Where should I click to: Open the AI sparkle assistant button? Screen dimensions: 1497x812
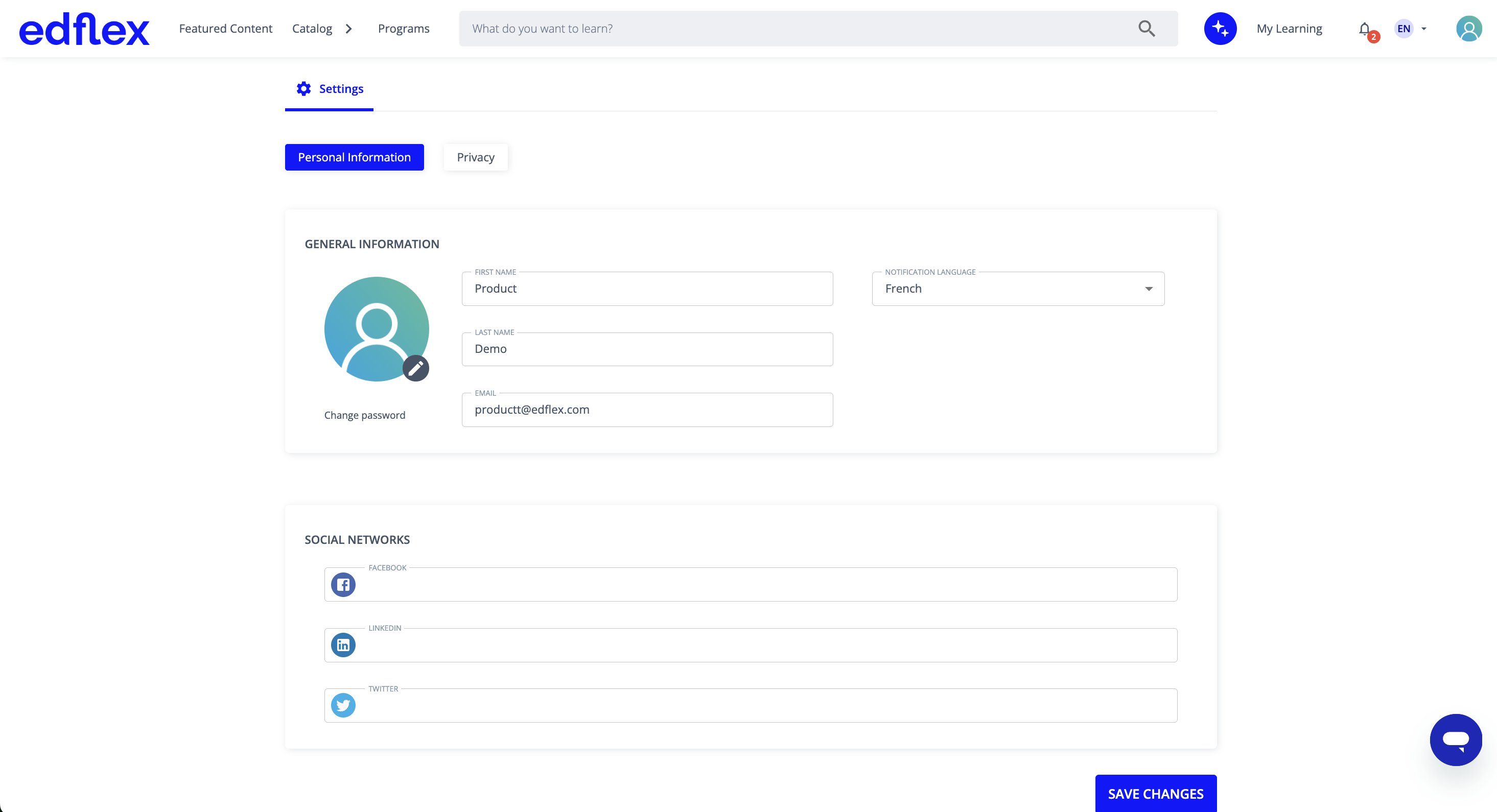1220,29
